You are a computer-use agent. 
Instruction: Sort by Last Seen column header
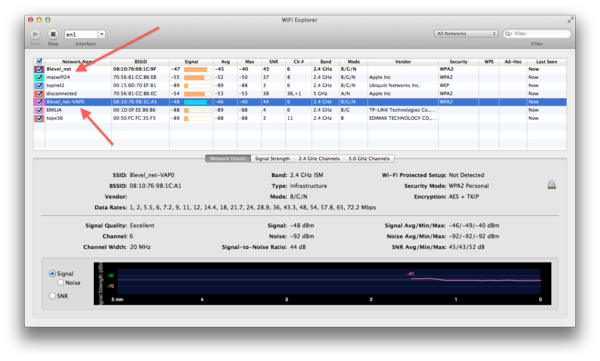point(546,62)
